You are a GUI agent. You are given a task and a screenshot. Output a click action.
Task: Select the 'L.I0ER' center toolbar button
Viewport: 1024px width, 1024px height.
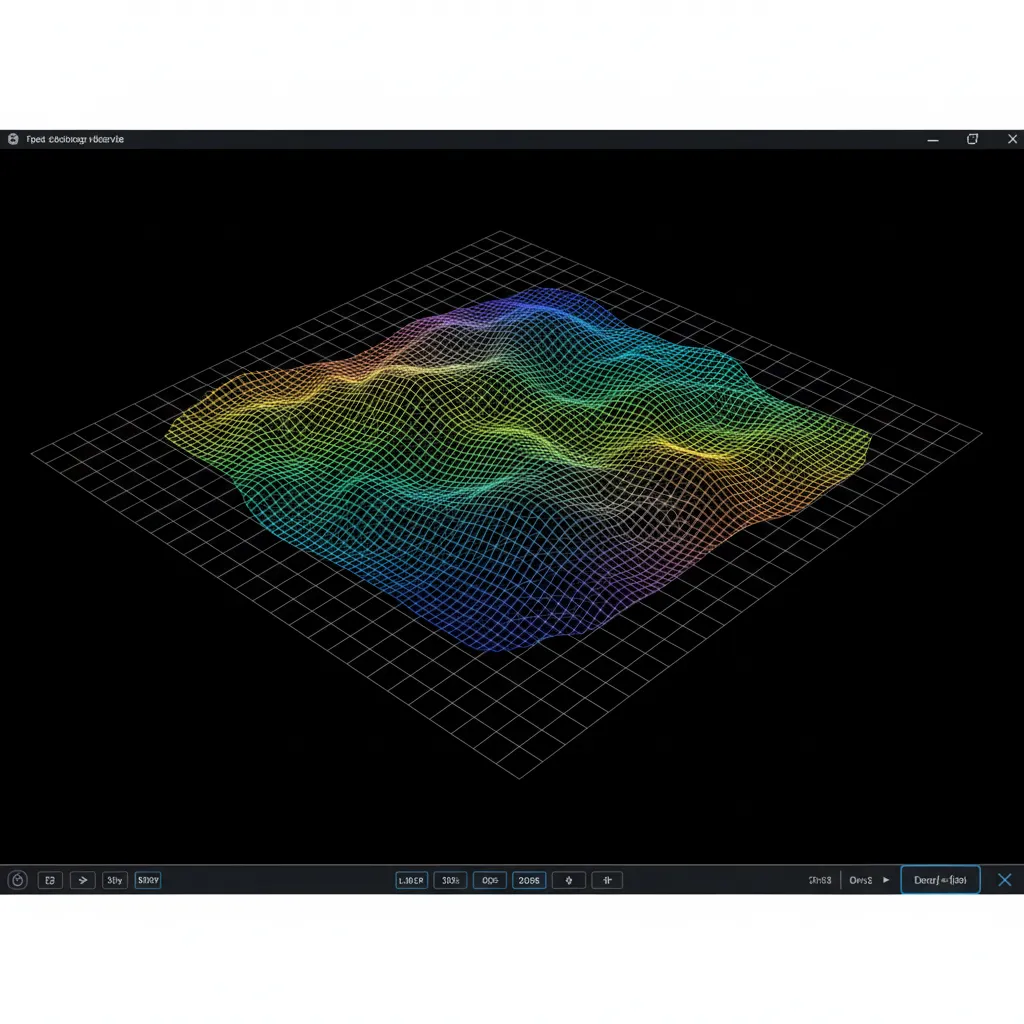[x=411, y=880]
